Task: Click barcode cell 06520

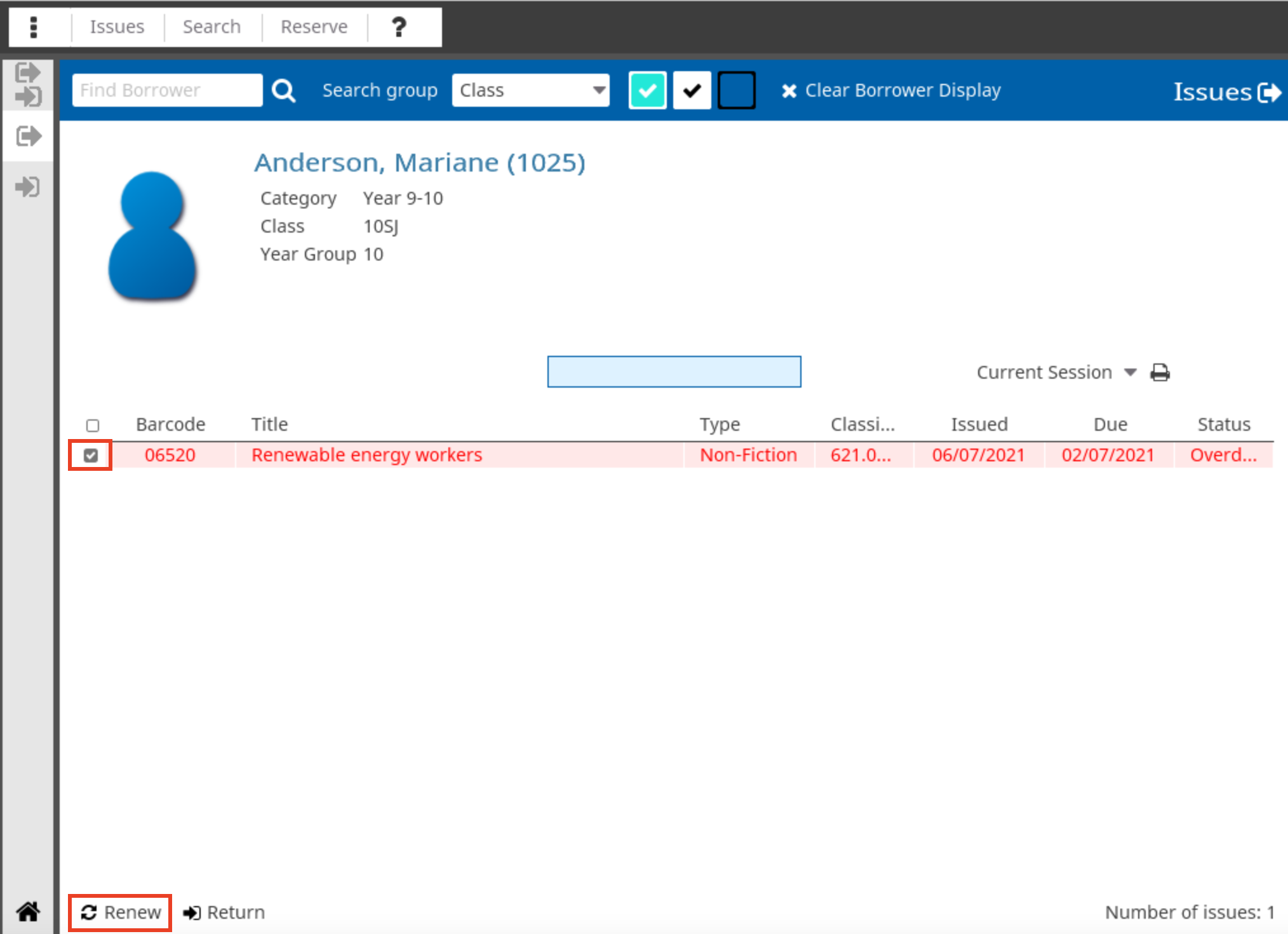Action: tap(170, 455)
